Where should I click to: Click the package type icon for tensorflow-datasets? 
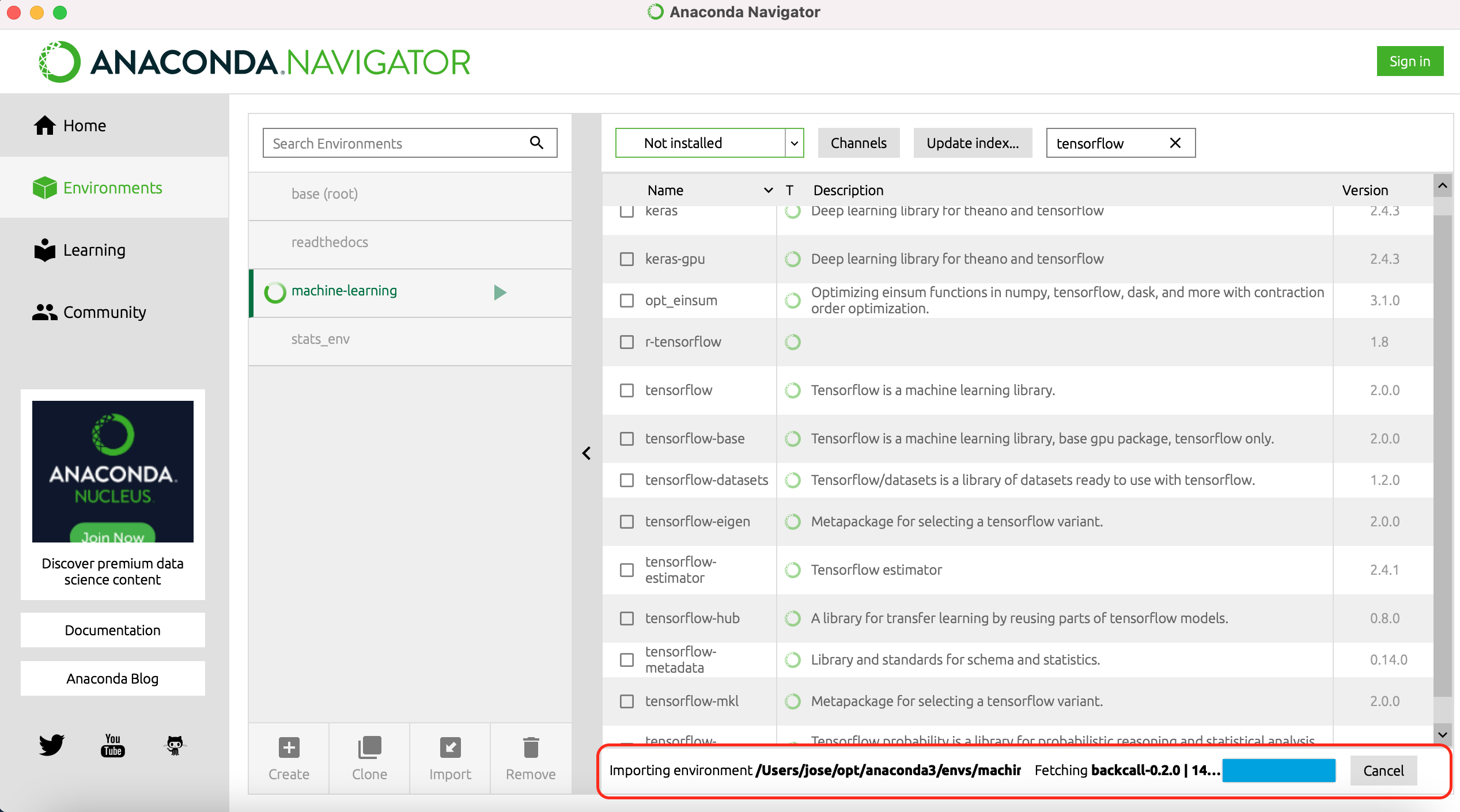[793, 480]
